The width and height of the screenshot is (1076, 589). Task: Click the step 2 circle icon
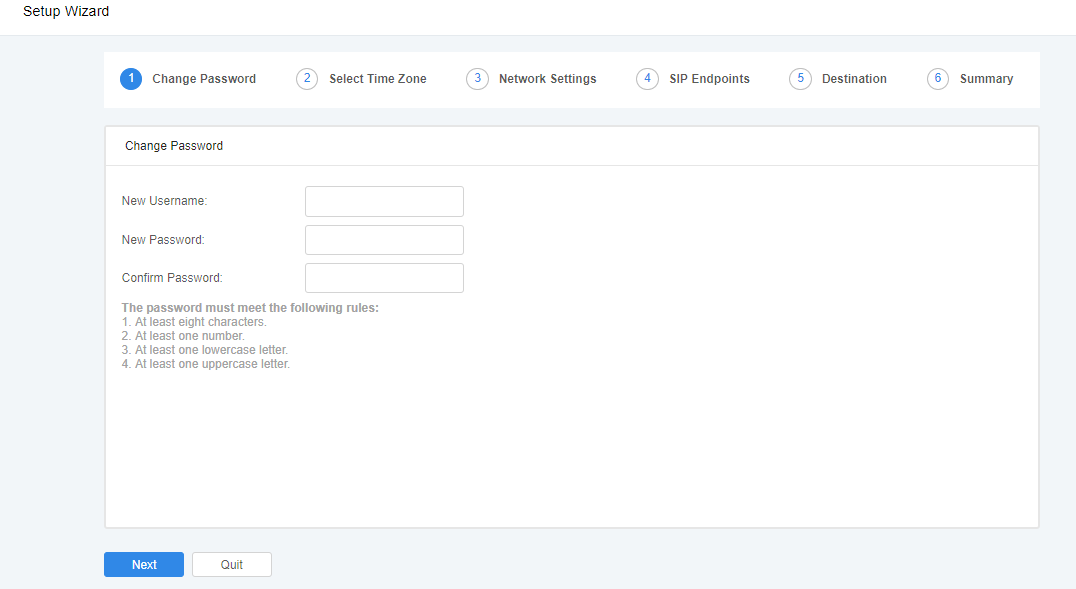[307, 79]
